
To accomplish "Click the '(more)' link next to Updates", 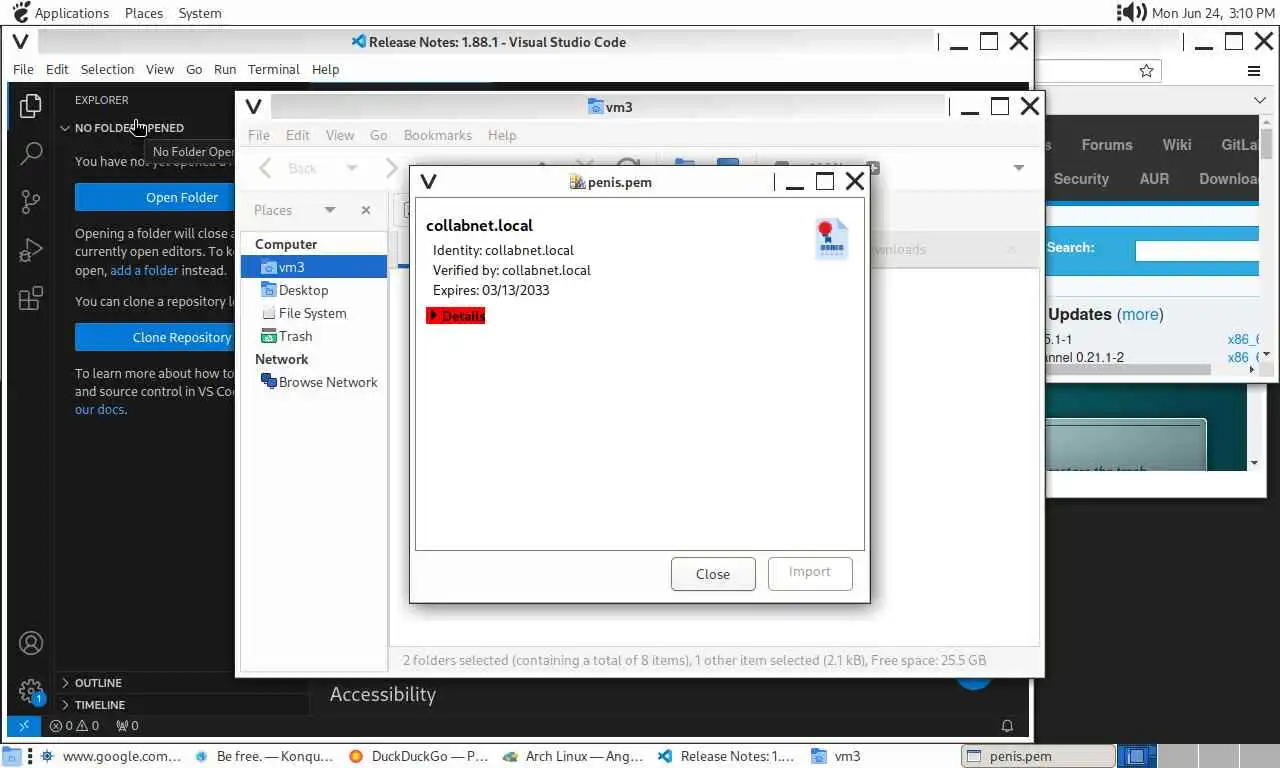I will point(1139,314).
